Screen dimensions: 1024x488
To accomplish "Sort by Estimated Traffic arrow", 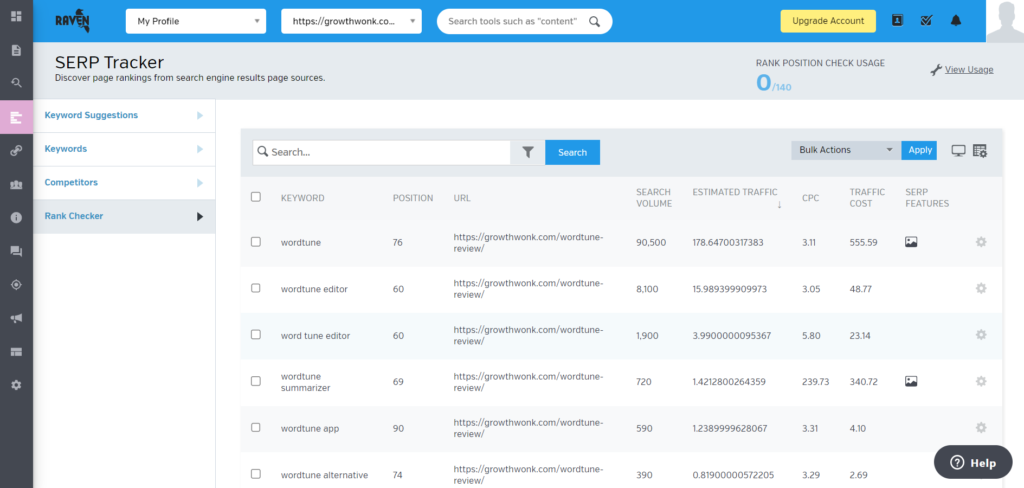I will (x=779, y=205).
